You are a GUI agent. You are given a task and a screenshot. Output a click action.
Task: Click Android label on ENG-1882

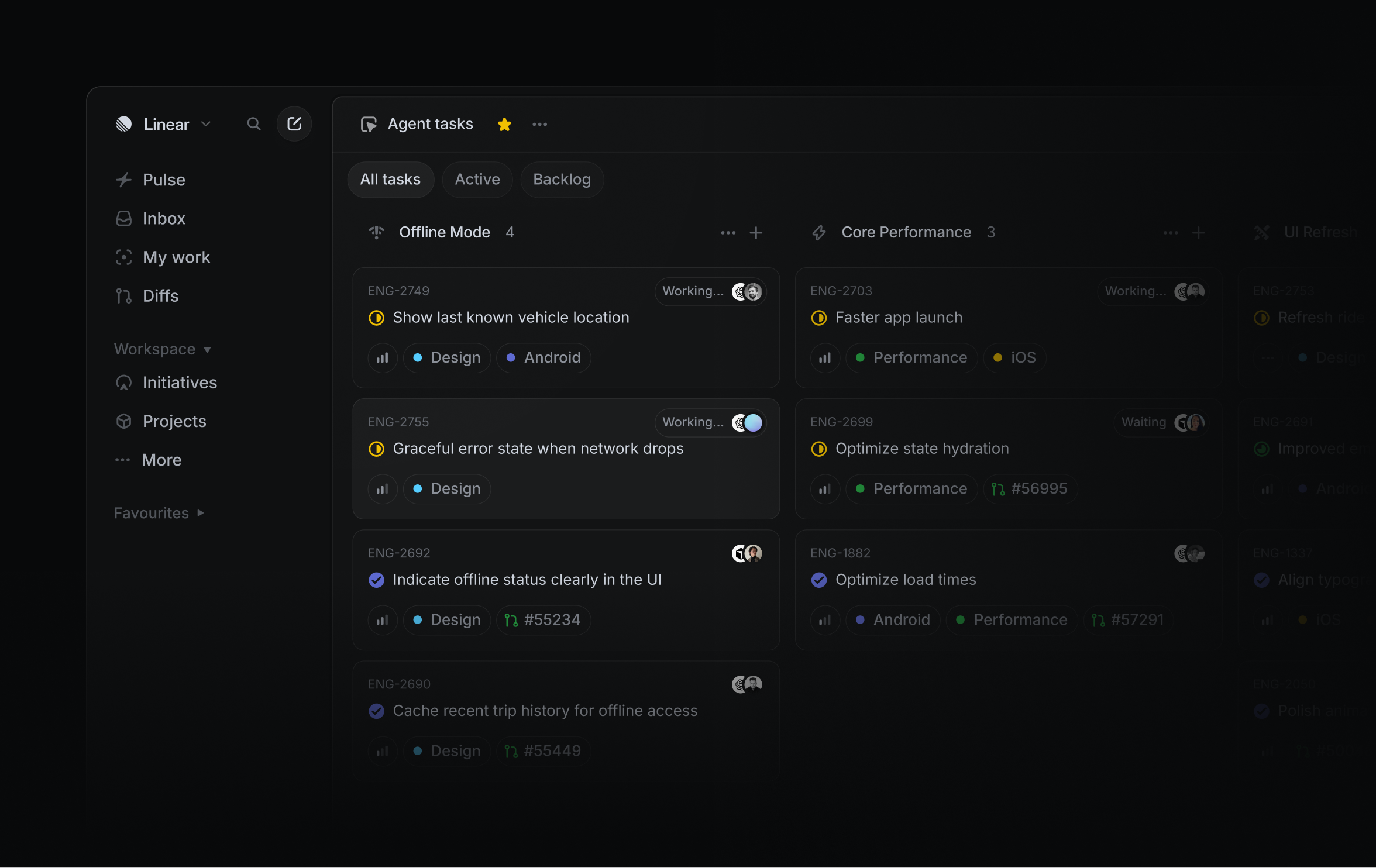pos(893,620)
